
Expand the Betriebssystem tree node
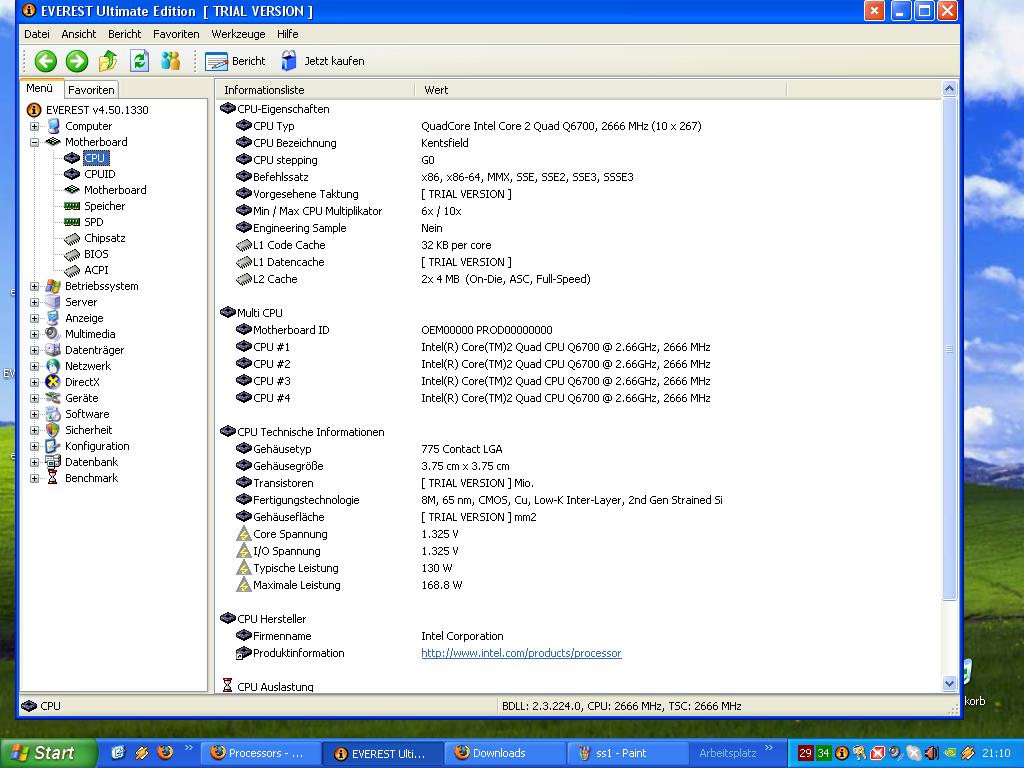35,286
